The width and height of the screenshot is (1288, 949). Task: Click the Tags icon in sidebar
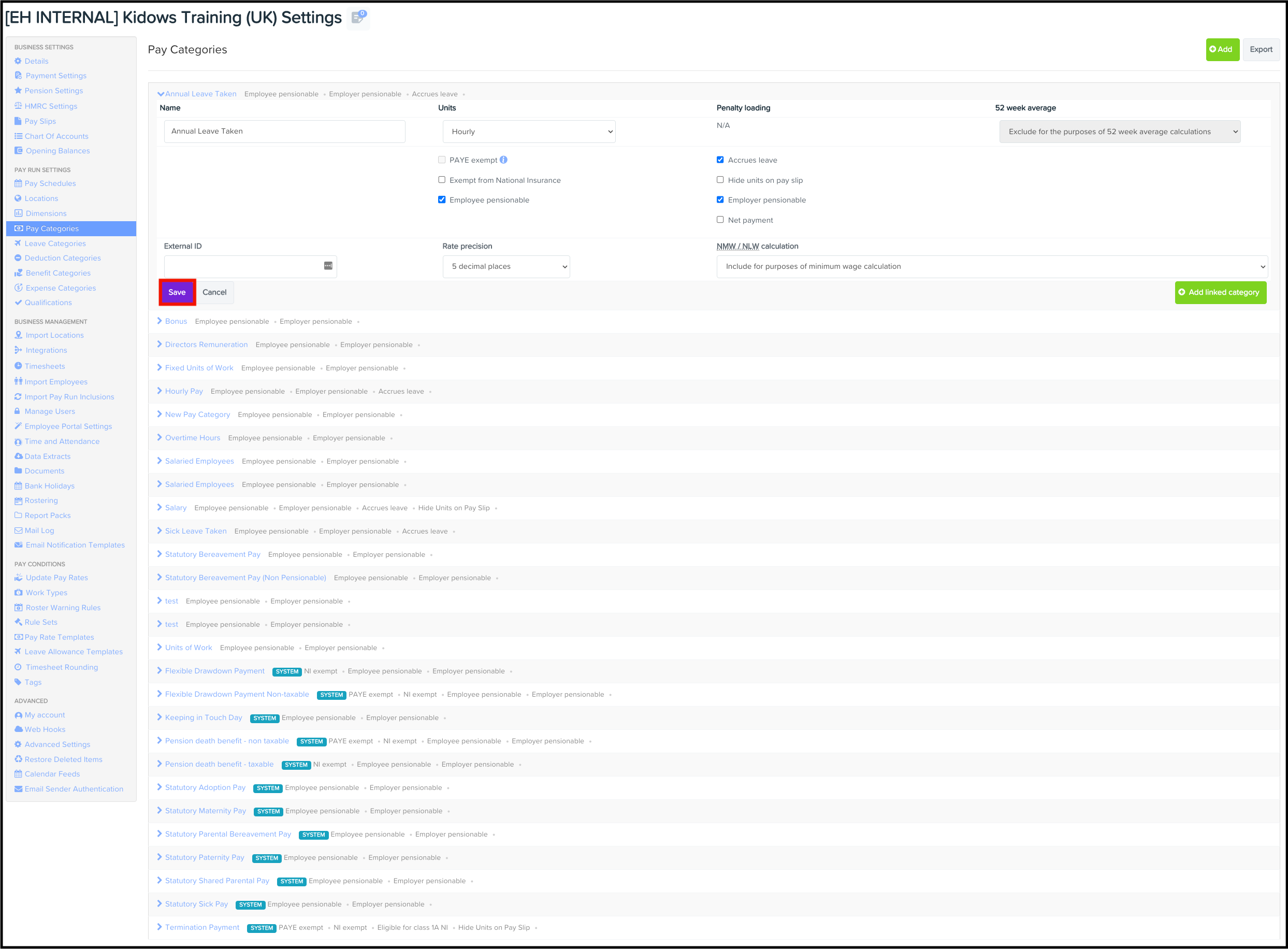click(x=18, y=682)
